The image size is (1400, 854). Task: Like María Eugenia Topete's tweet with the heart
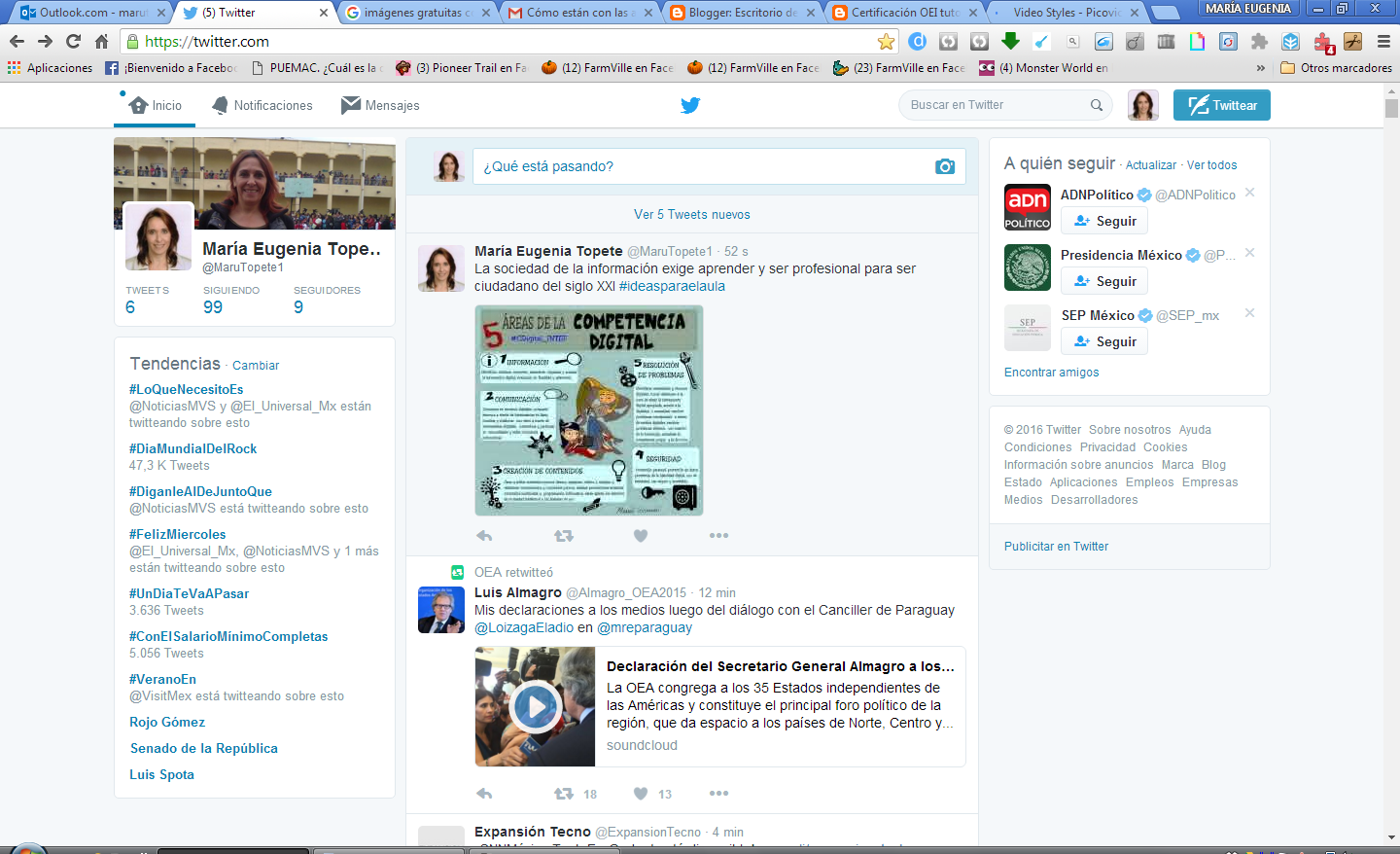pos(640,535)
